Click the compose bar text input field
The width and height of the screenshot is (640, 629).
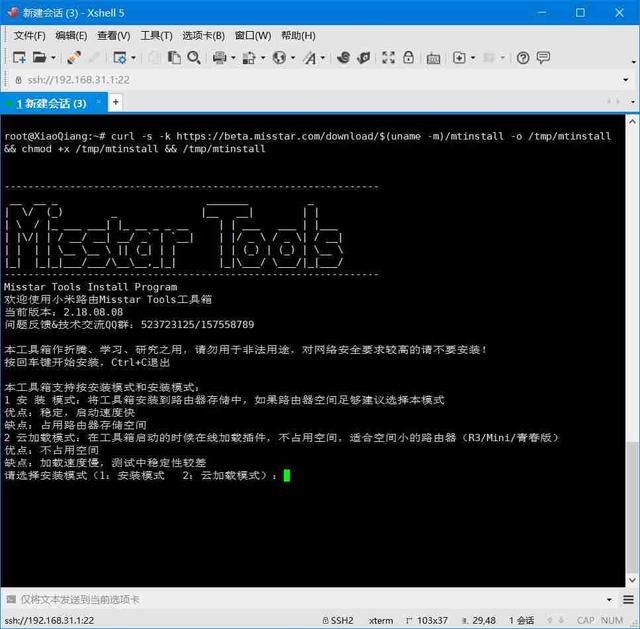[310, 599]
